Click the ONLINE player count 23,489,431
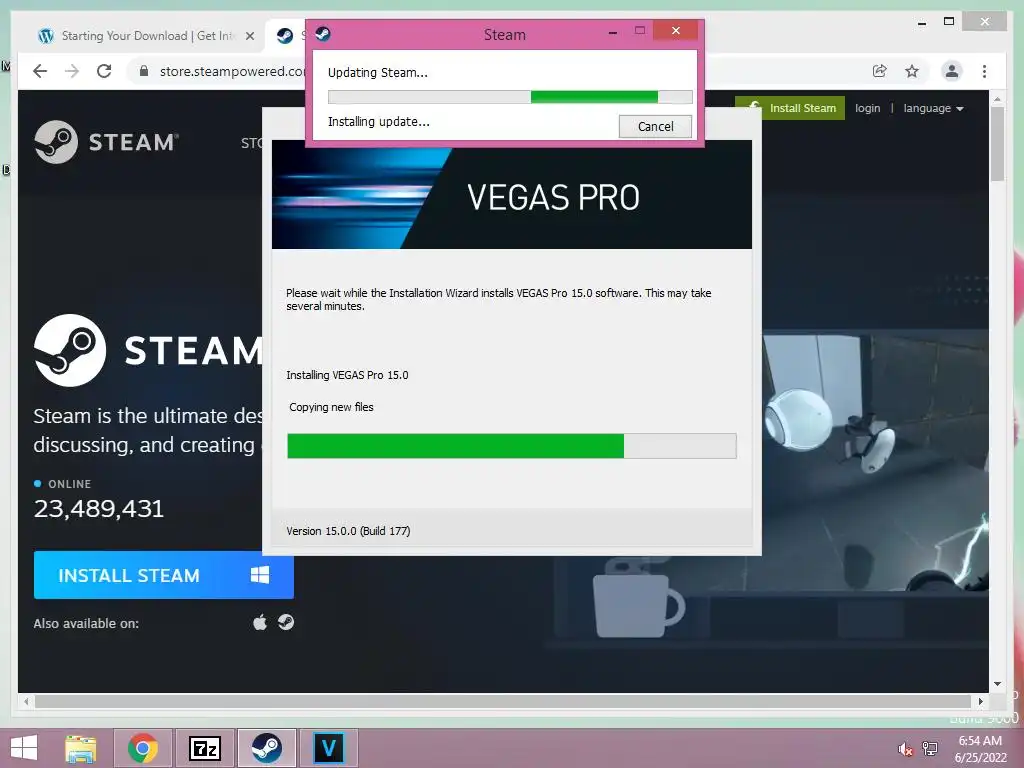This screenshot has width=1024, height=768. click(x=99, y=509)
